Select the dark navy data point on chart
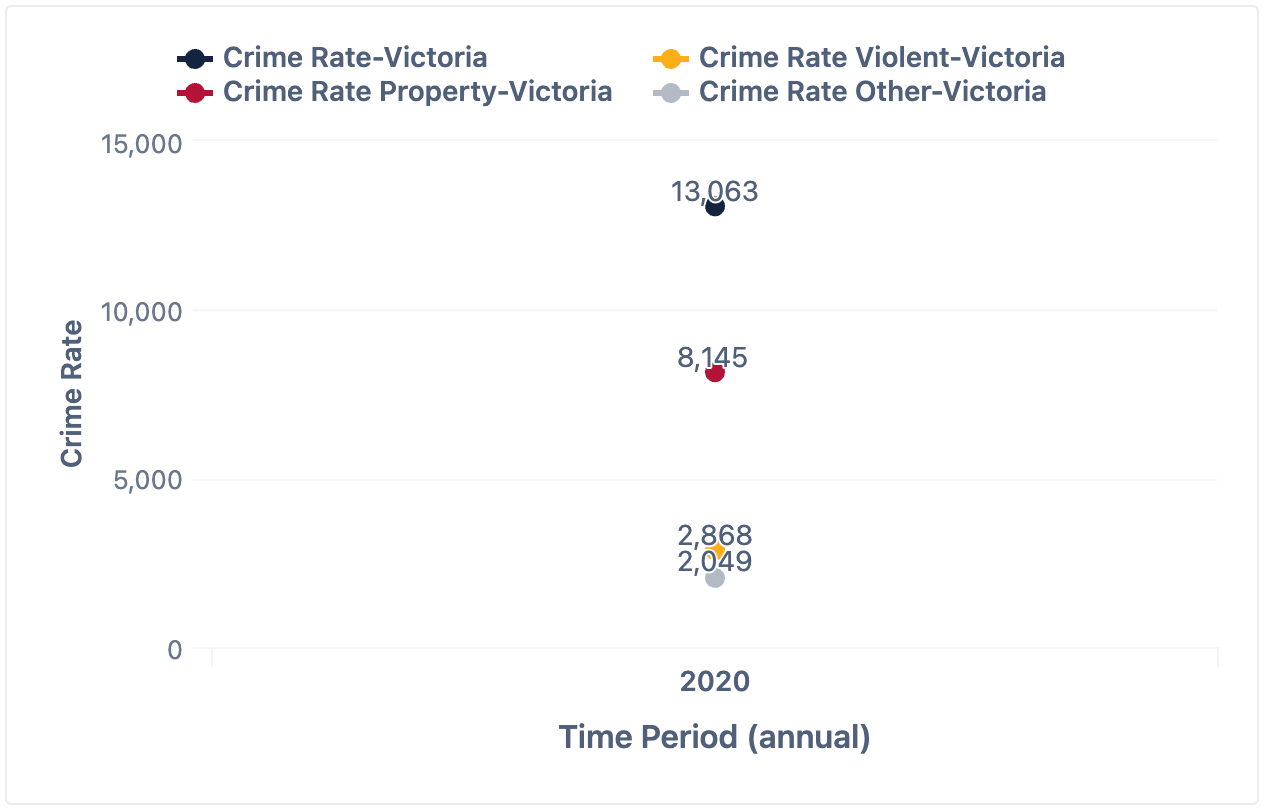Viewport: 1265px width, 809px height. pos(715,207)
